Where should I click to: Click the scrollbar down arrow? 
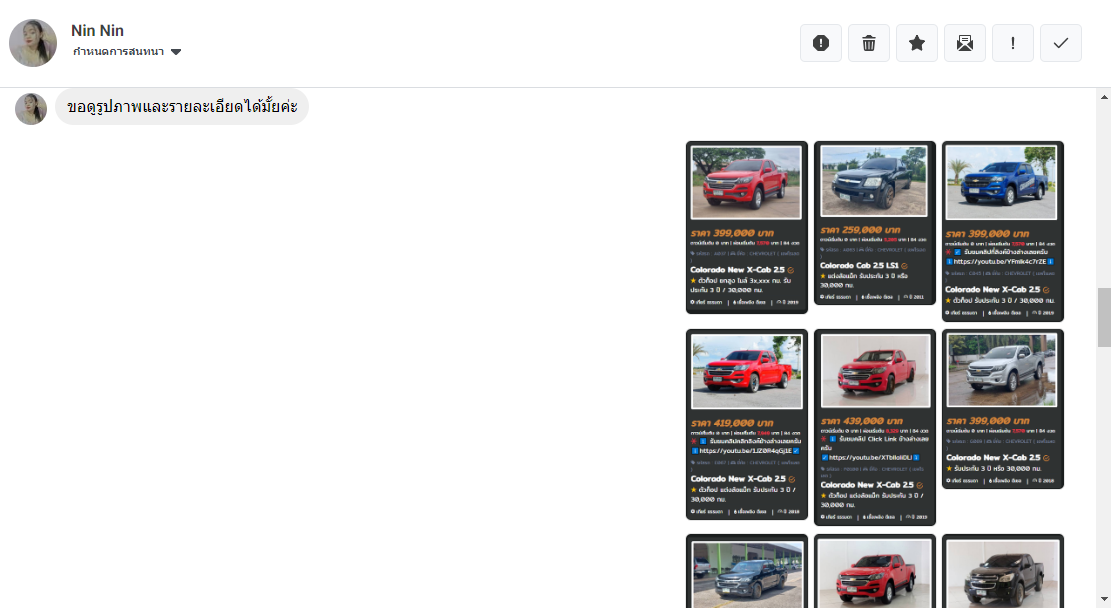[1104, 600]
